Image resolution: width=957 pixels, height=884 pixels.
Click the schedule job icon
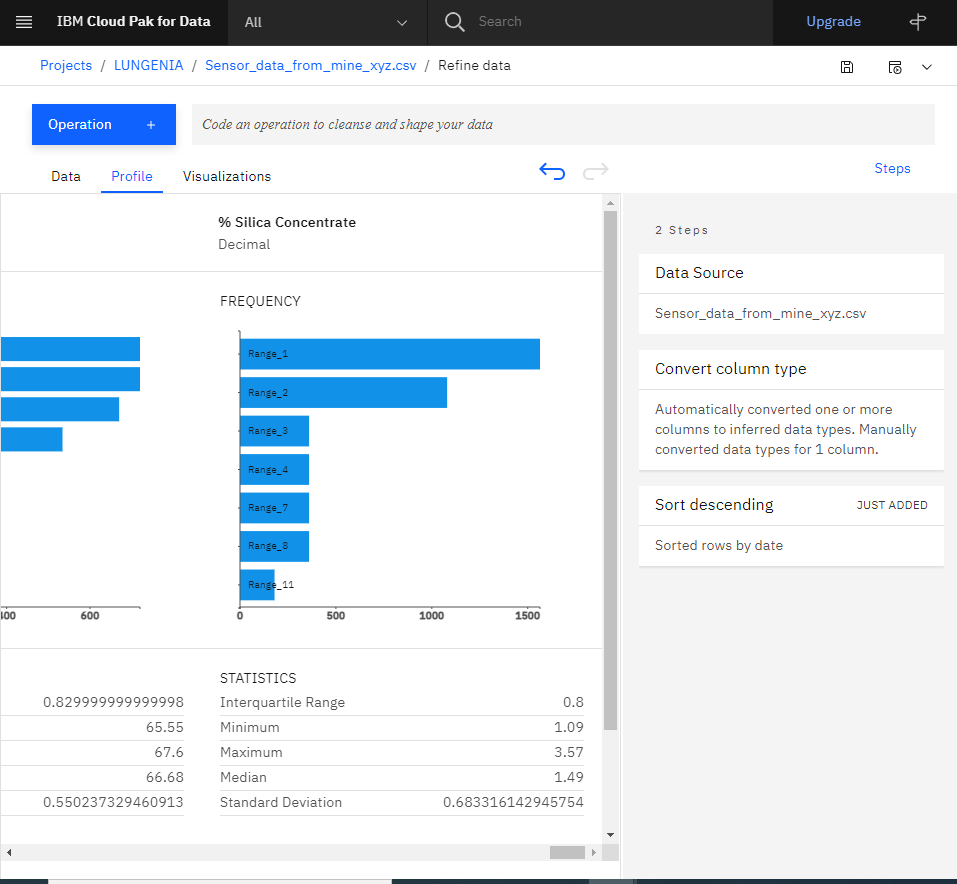[894, 67]
